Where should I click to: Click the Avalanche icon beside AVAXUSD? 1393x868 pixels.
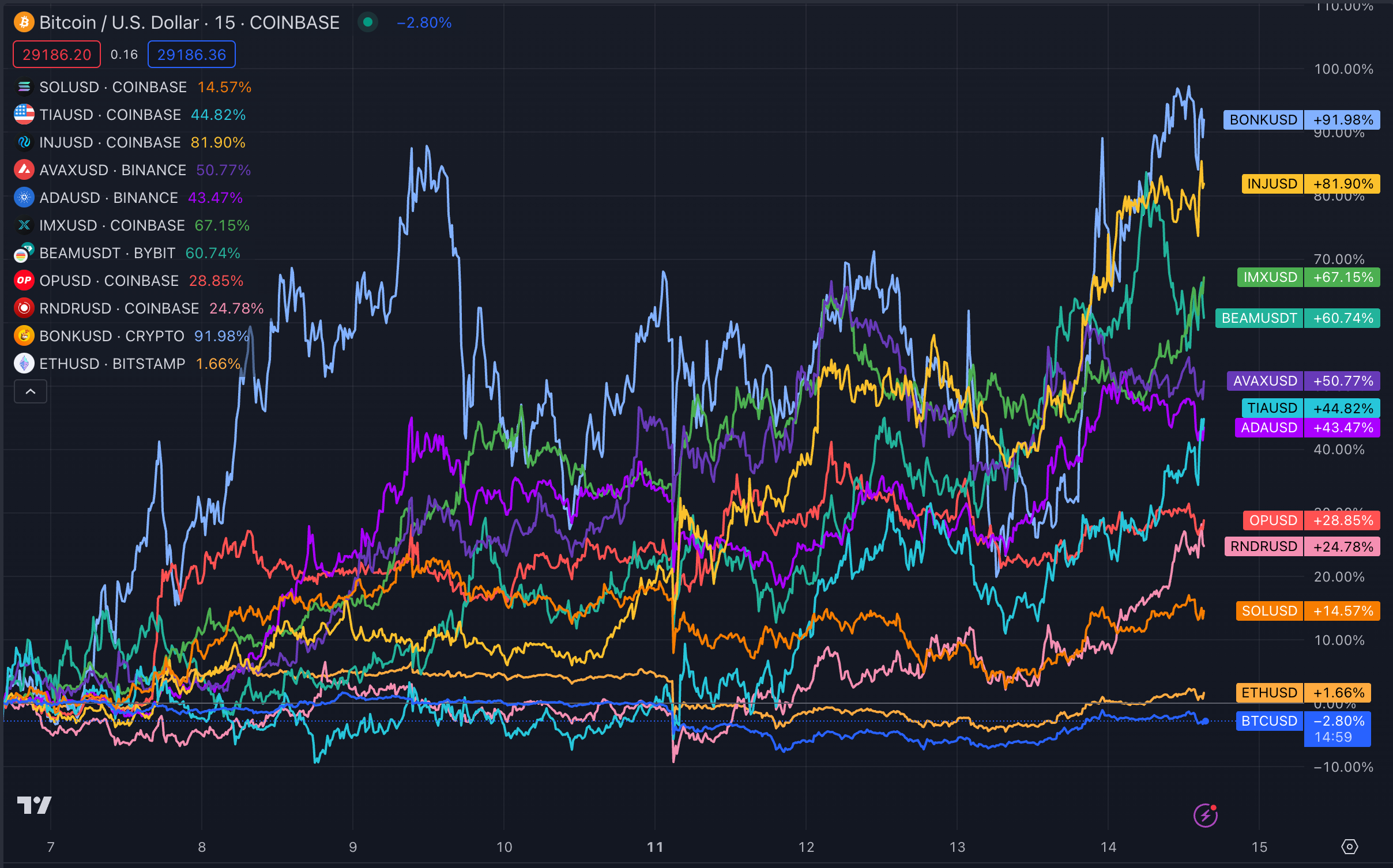coord(24,170)
